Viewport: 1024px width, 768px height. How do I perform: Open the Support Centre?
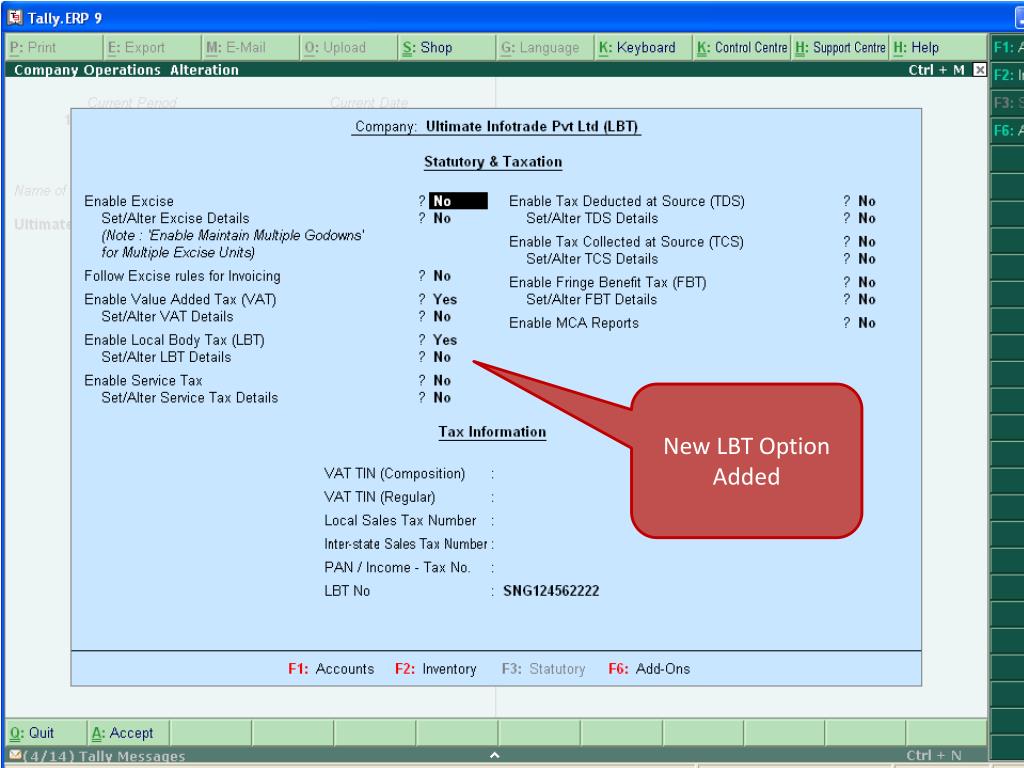coord(840,48)
